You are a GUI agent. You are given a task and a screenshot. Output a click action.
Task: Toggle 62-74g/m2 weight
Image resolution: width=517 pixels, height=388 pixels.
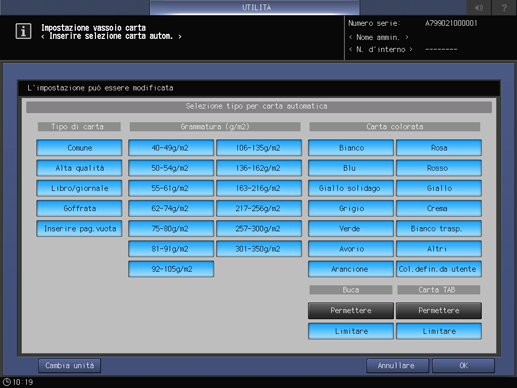(x=171, y=208)
